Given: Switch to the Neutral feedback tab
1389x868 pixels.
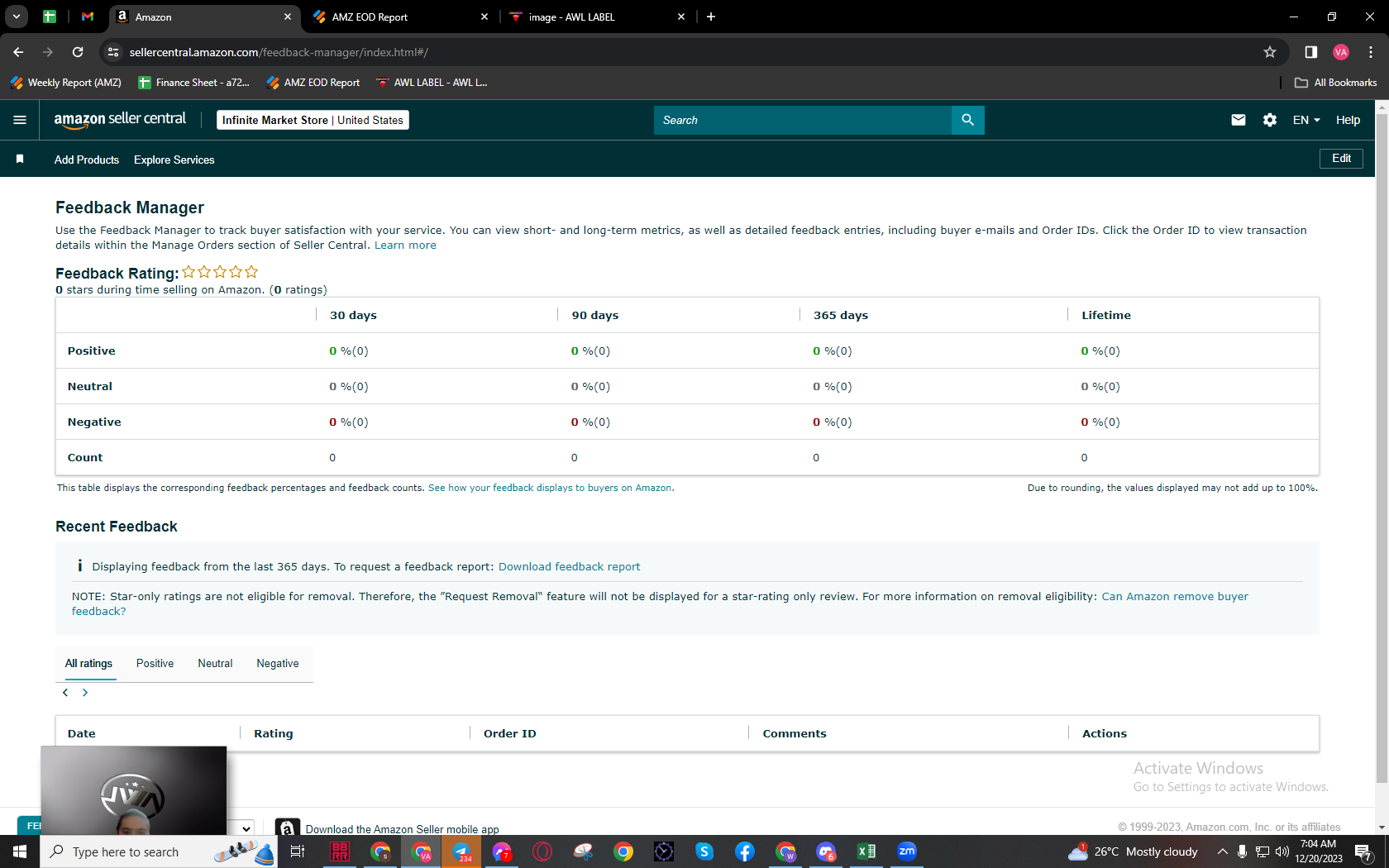Looking at the screenshot, I should [215, 664].
